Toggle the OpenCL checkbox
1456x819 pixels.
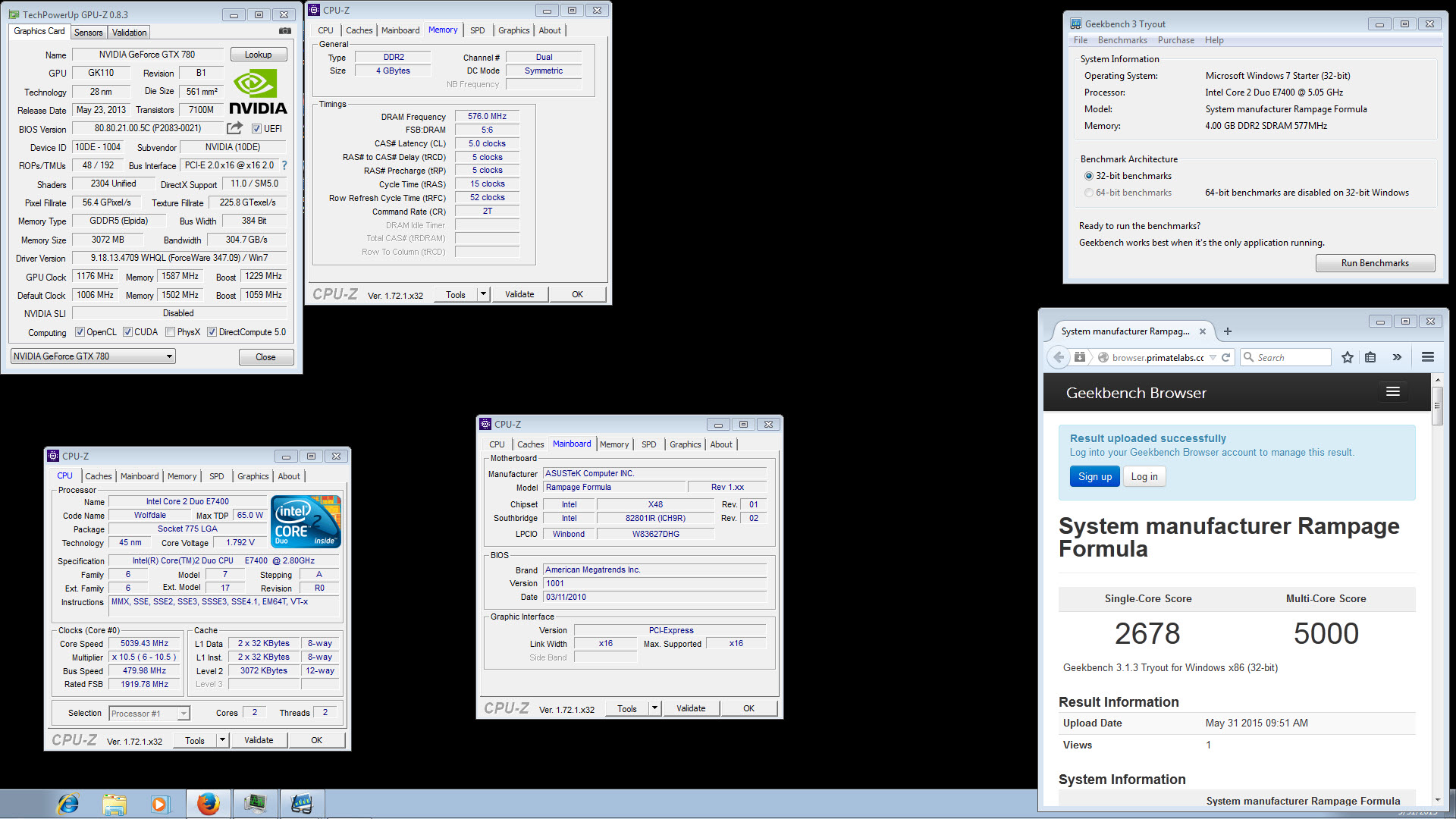coord(80,332)
